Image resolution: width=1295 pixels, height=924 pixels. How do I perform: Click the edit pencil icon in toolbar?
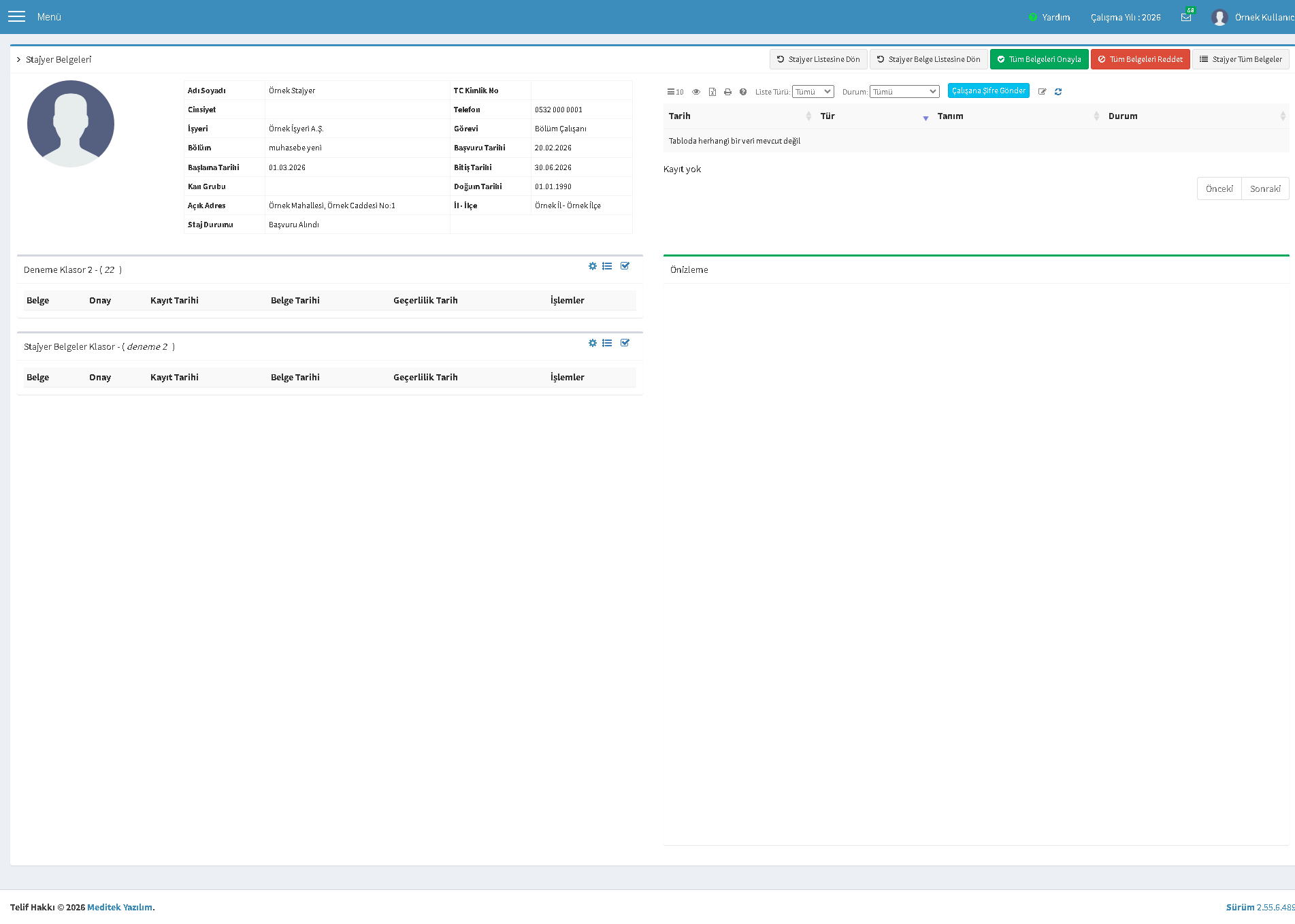tap(1042, 92)
